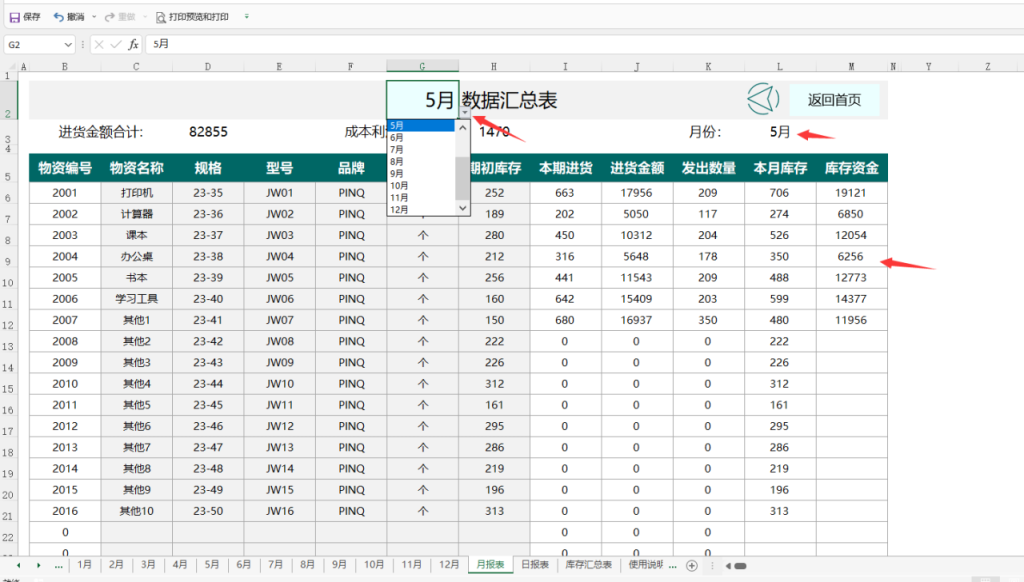Click 进货金额 value 17956
Viewport: 1024px width, 582px height.
click(636, 193)
